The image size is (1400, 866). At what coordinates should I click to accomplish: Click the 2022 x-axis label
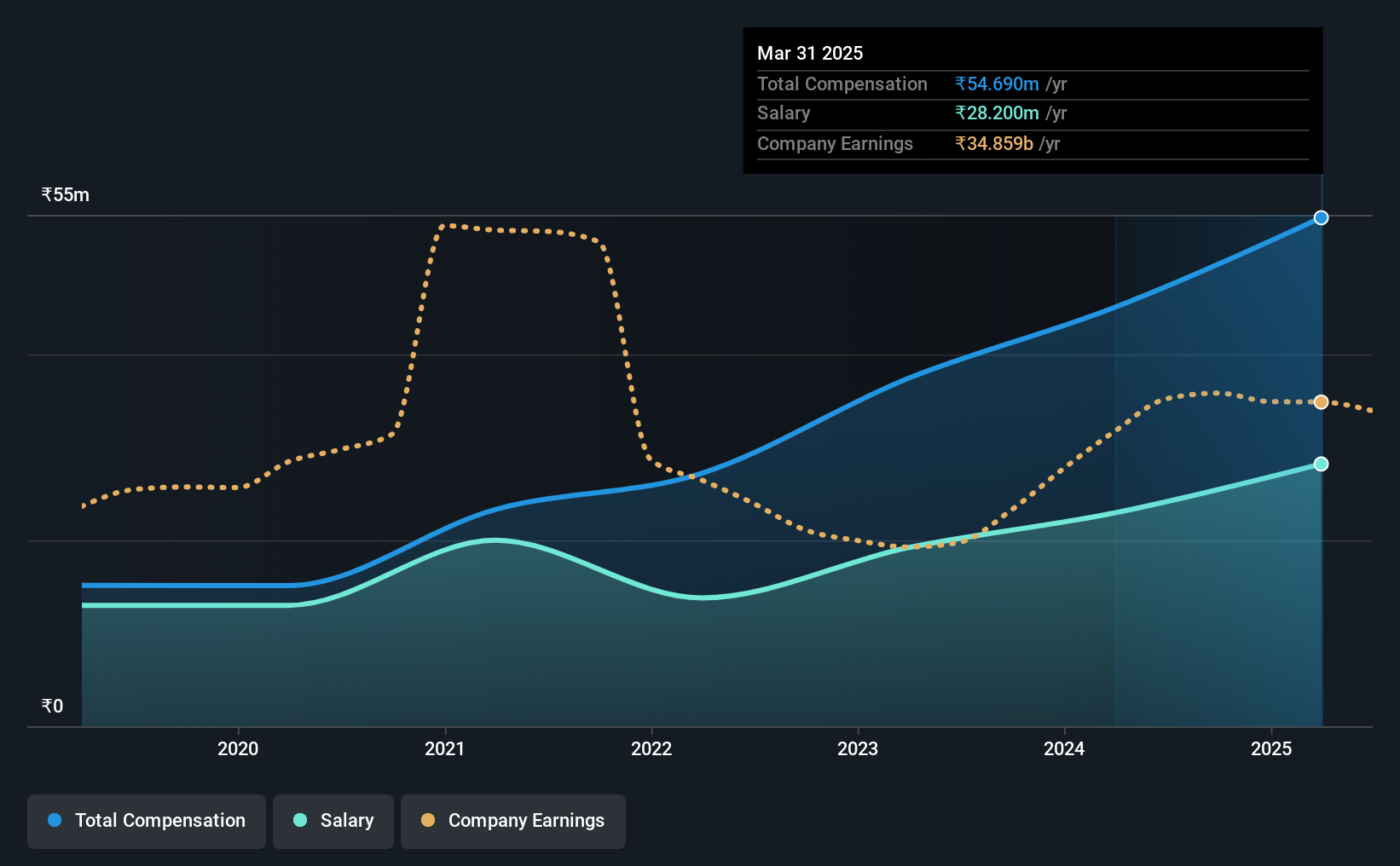pos(651,748)
